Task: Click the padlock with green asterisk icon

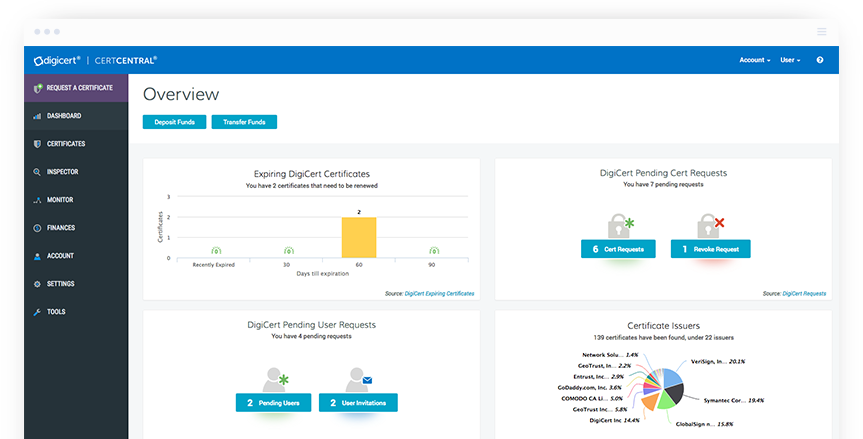Action: 620,226
